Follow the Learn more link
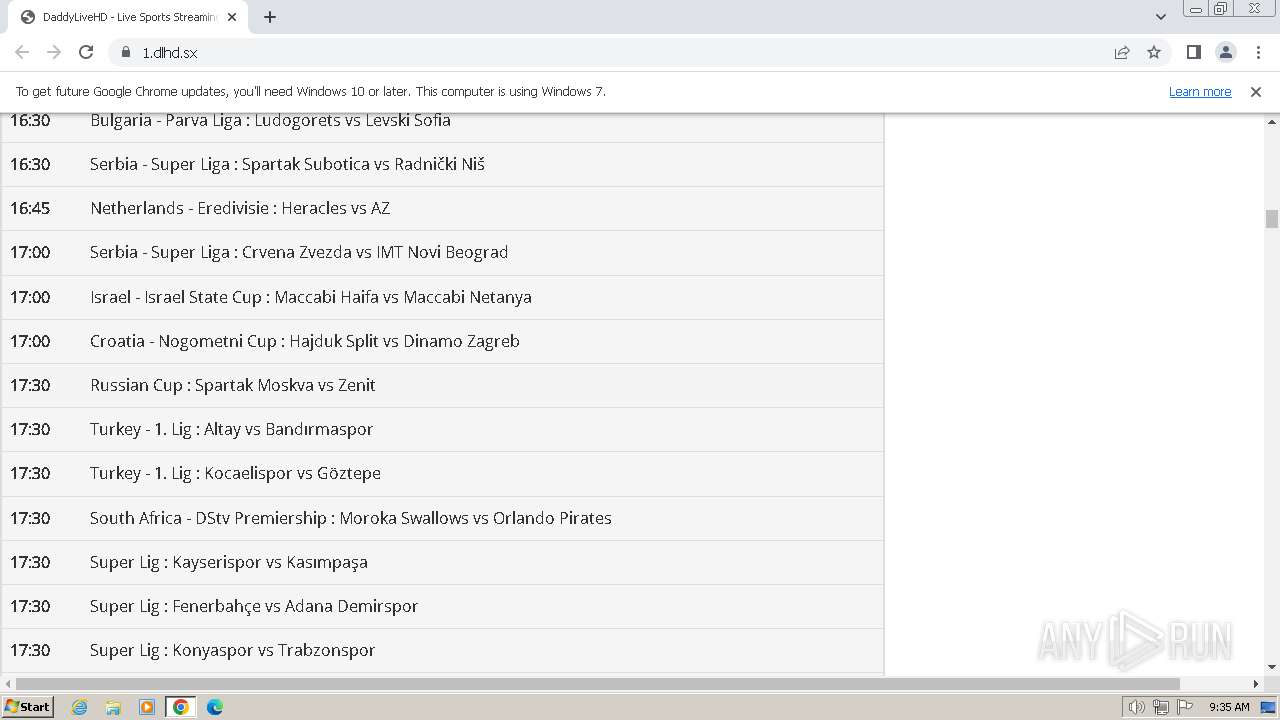 coord(1200,91)
